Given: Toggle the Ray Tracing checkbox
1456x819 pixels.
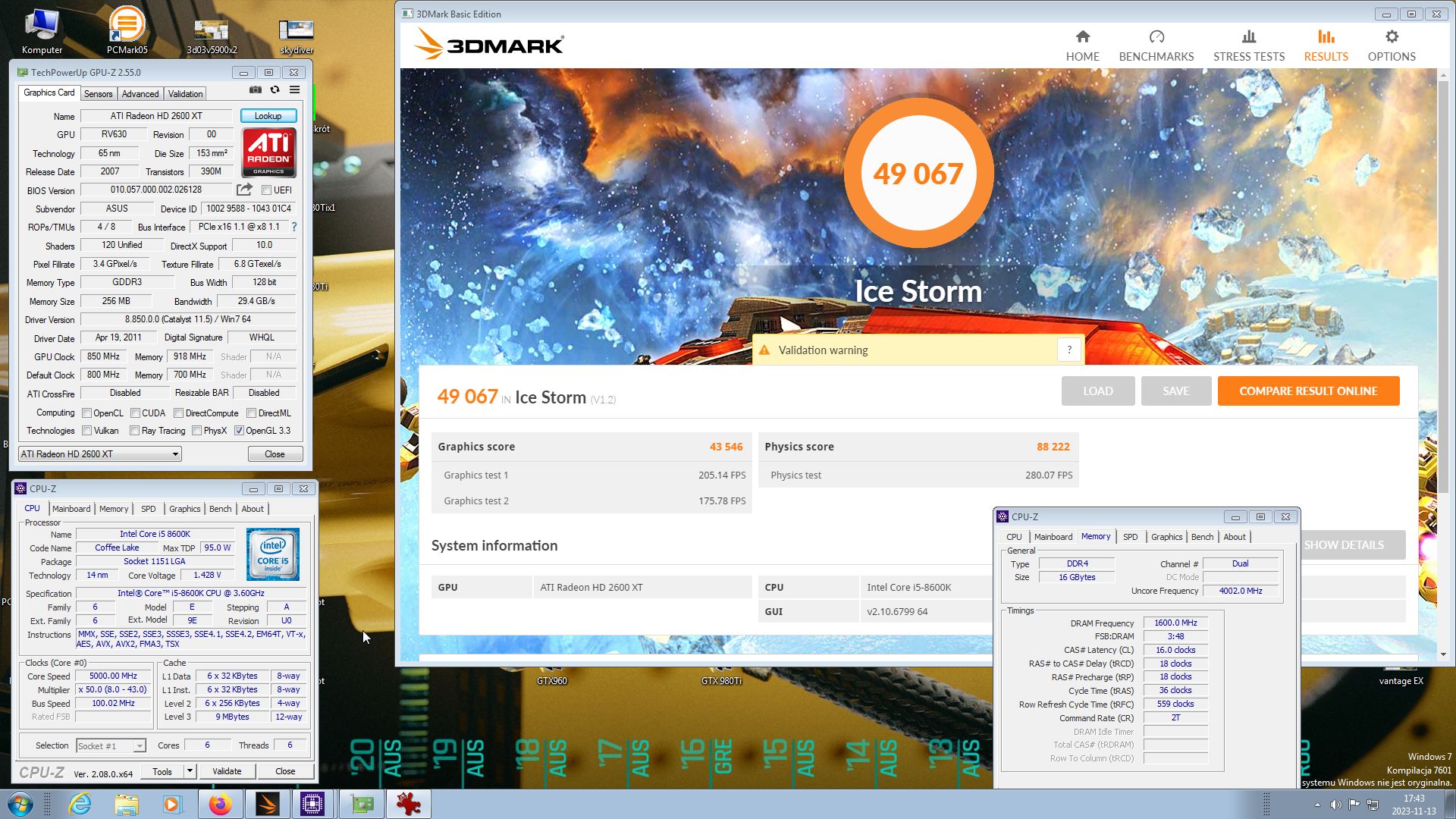Looking at the screenshot, I should pyautogui.click(x=135, y=431).
